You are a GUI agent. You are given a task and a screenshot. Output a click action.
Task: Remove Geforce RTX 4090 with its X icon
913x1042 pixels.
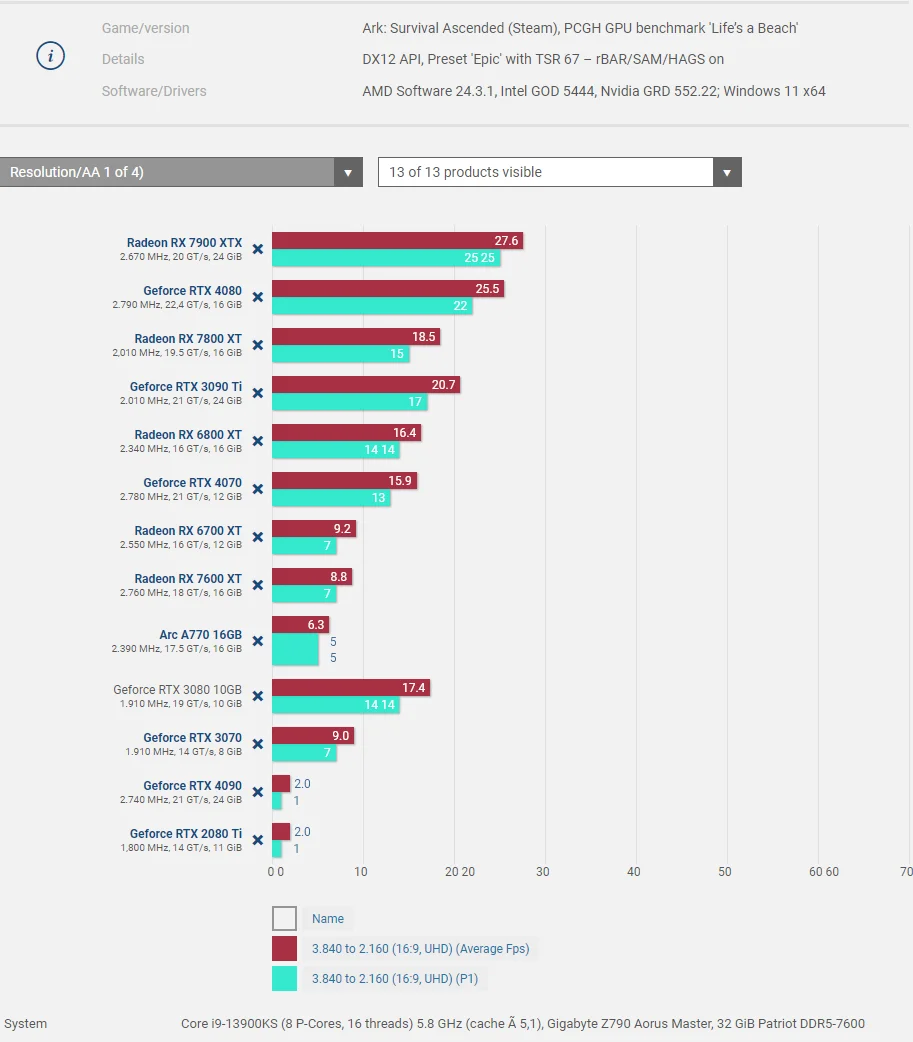258,792
